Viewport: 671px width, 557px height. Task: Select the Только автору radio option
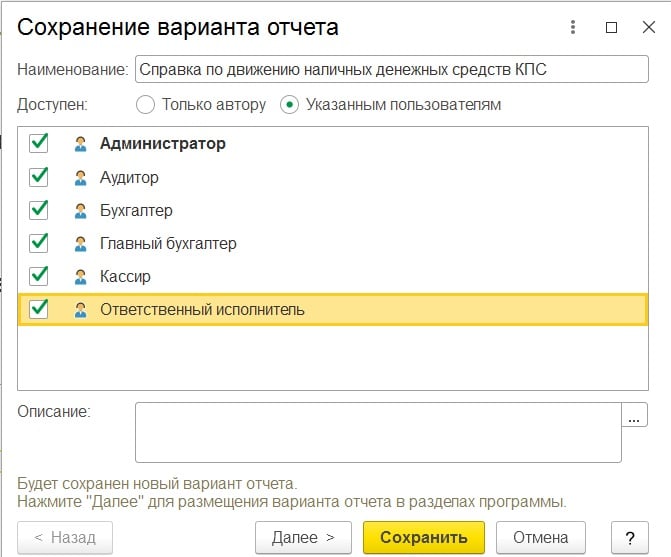pos(146,104)
